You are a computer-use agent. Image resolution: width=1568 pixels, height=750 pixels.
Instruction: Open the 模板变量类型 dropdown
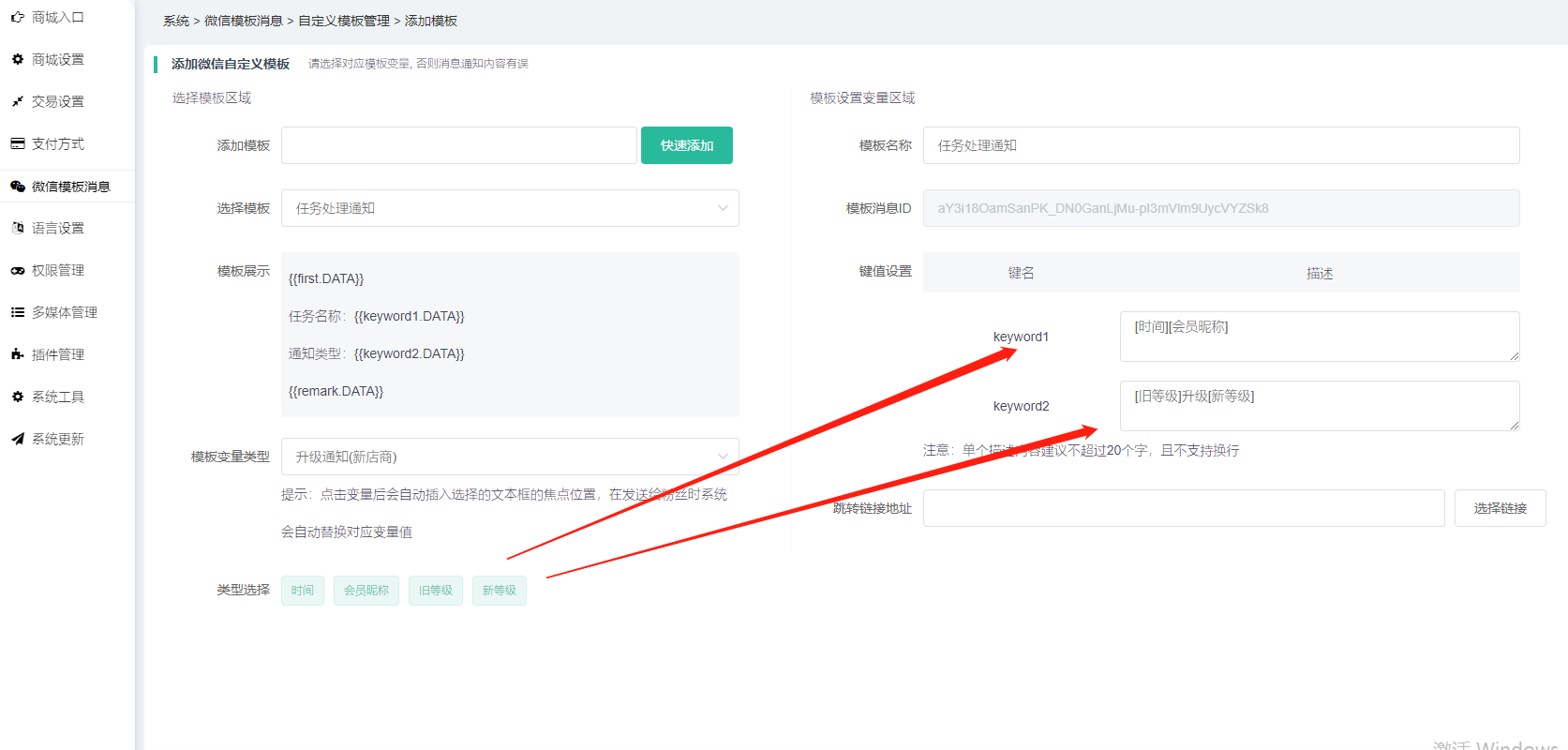[510, 457]
